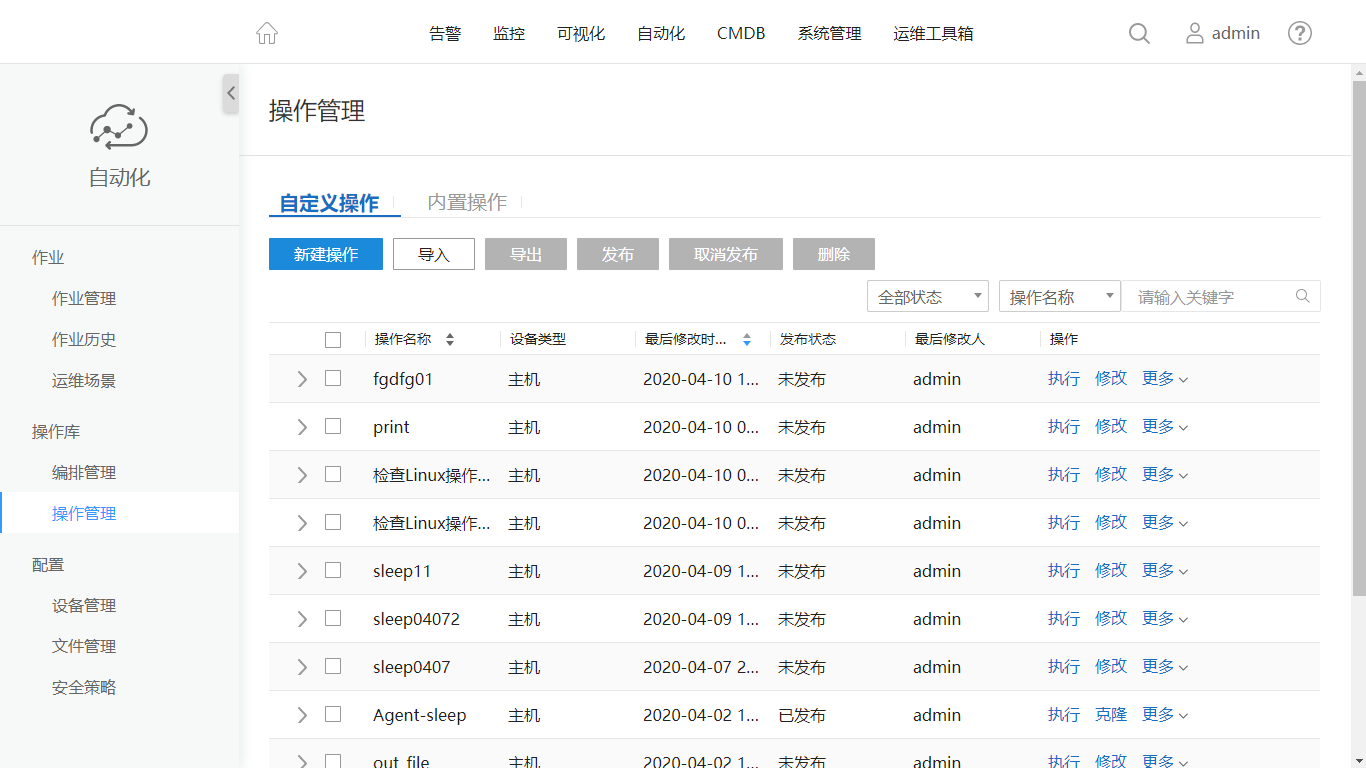Sort the operation name column
This screenshot has width=1366, height=768.
point(450,340)
